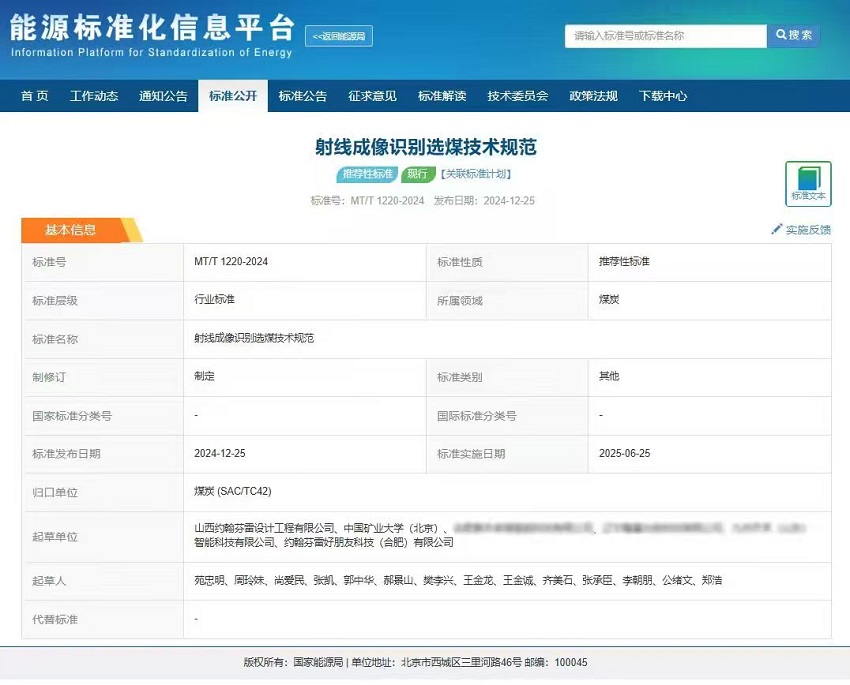Click the 实施反馈 pencil icon

[x=775, y=229]
